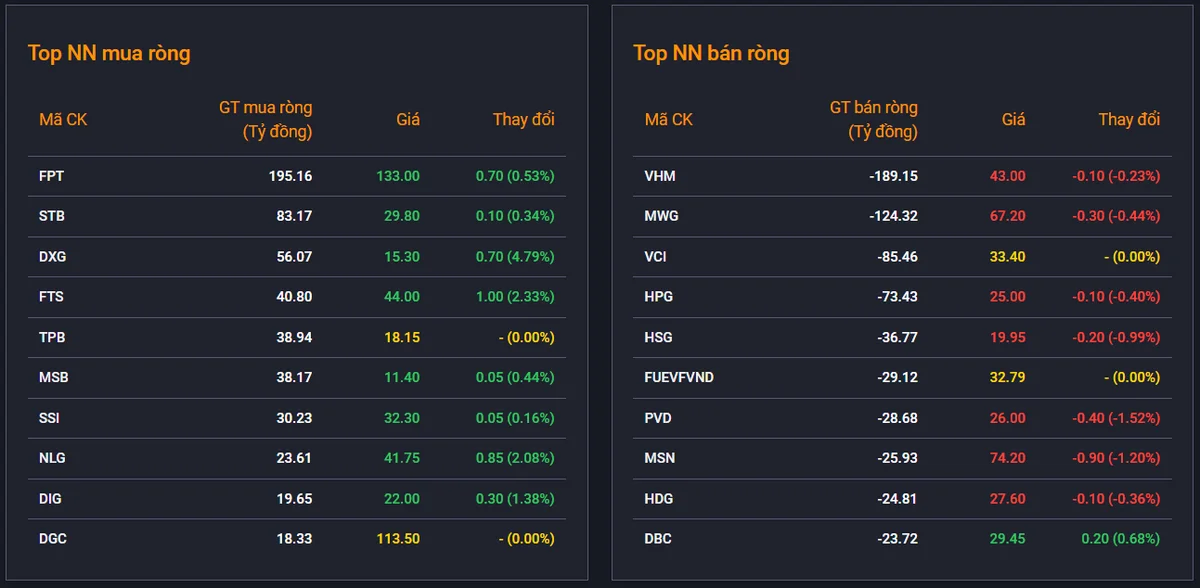The image size is (1200, 588).
Task: Click 'GT bán ròng (Tỷ đồng)' column header
Action: (x=873, y=119)
